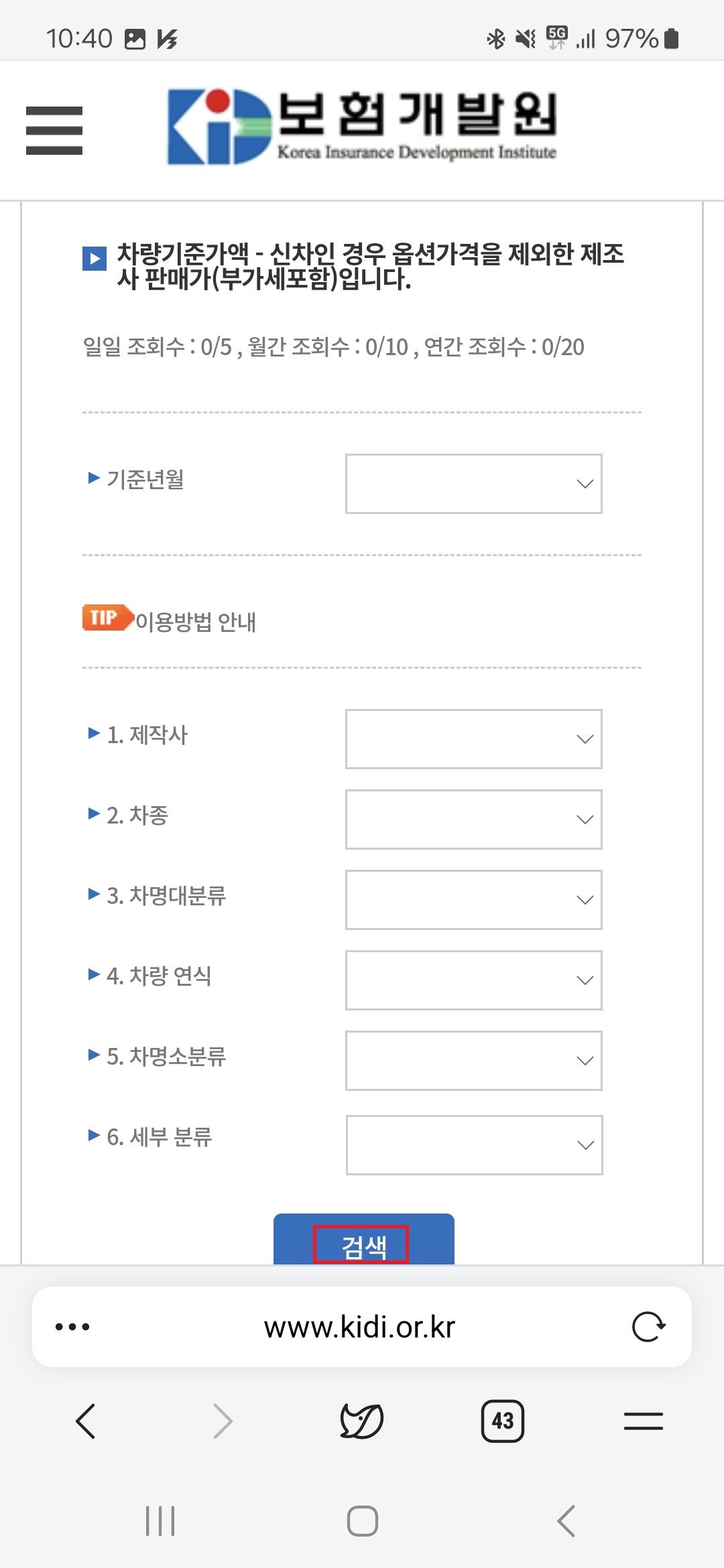Viewport: 724px width, 1568px height.
Task: Reload the page with the refresh icon
Action: [648, 1327]
